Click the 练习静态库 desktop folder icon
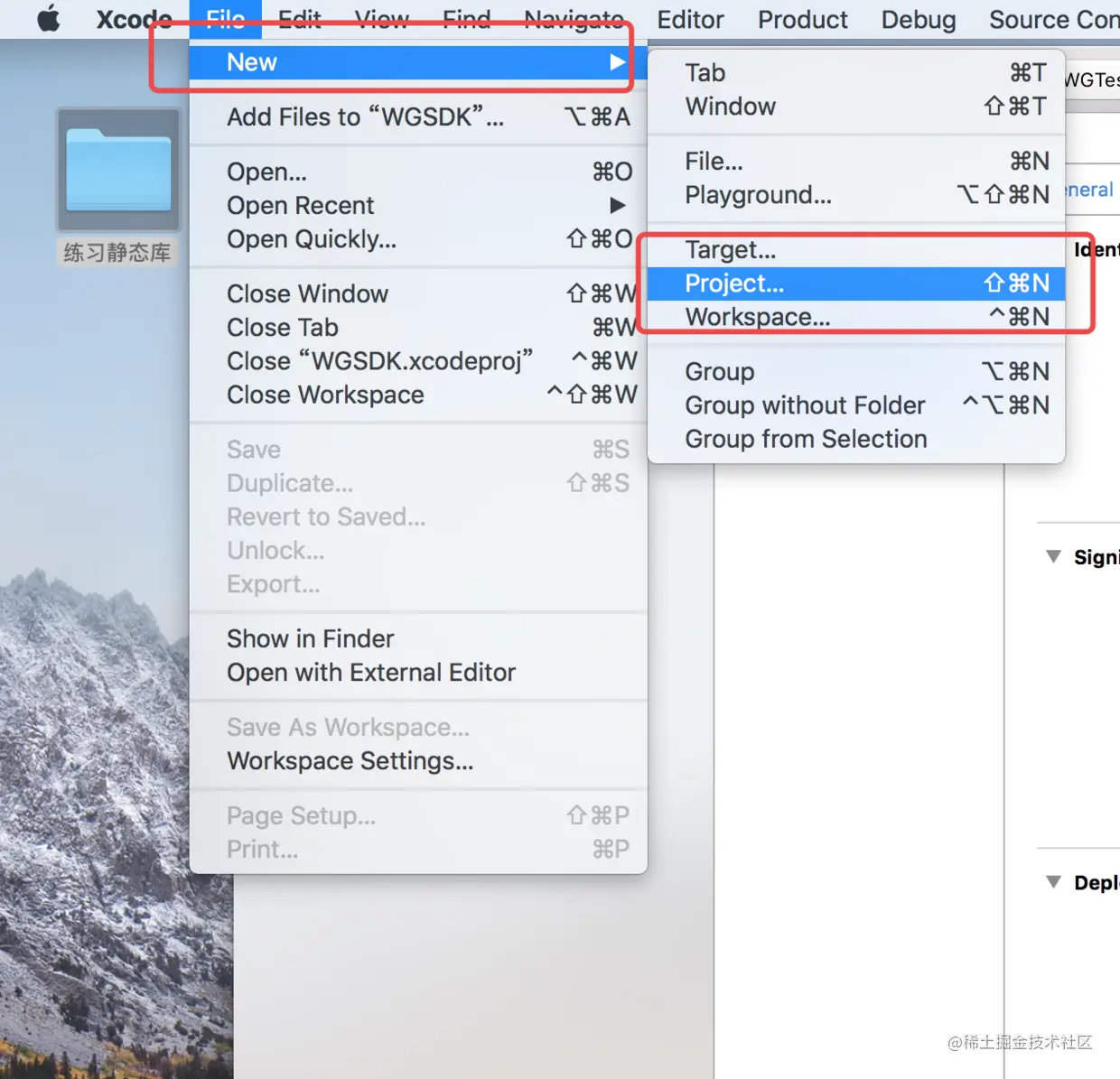 tap(118, 170)
